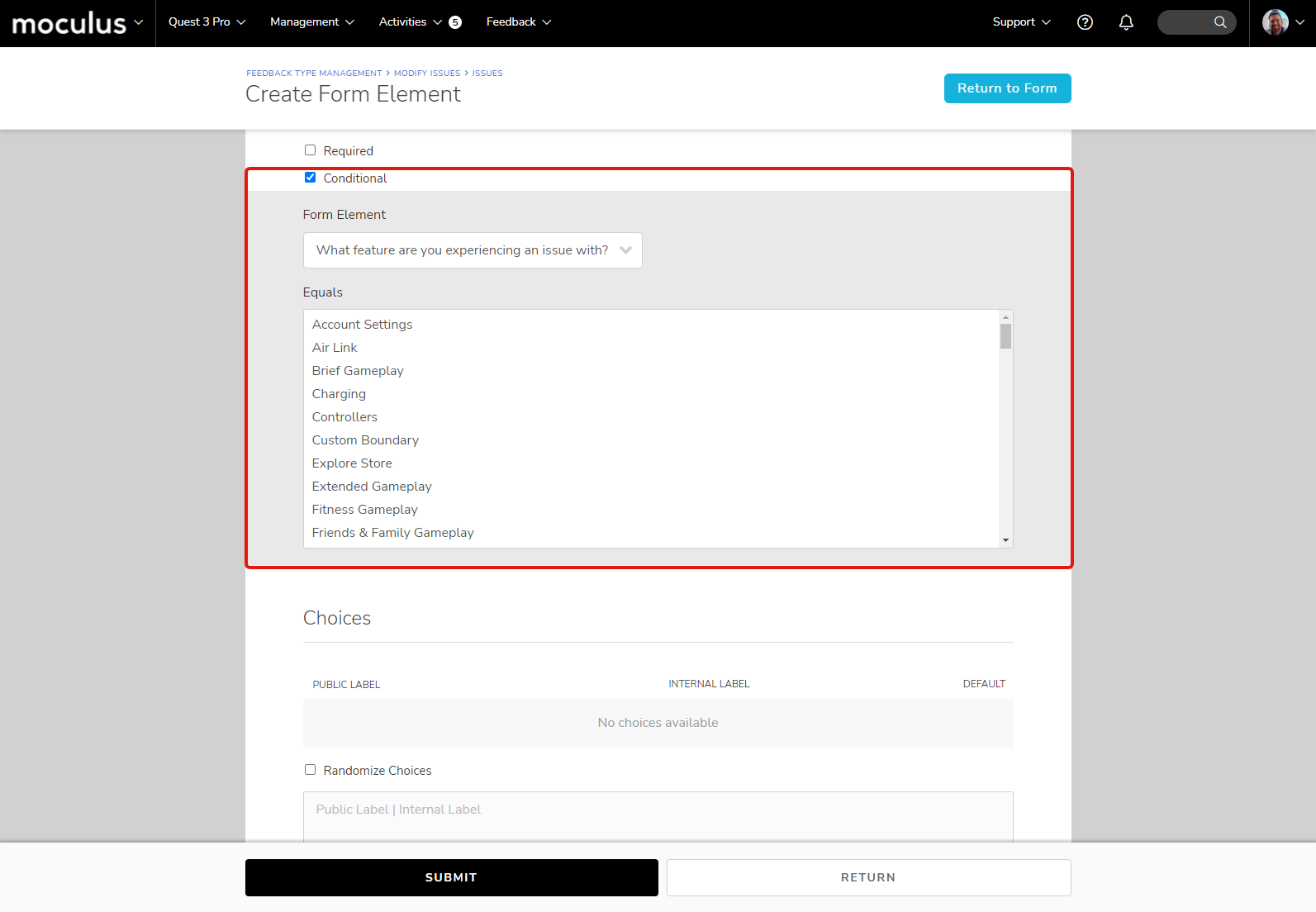Screen dimensions: 1316x912
Task: Click the moculus logo
Action: [69, 23]
